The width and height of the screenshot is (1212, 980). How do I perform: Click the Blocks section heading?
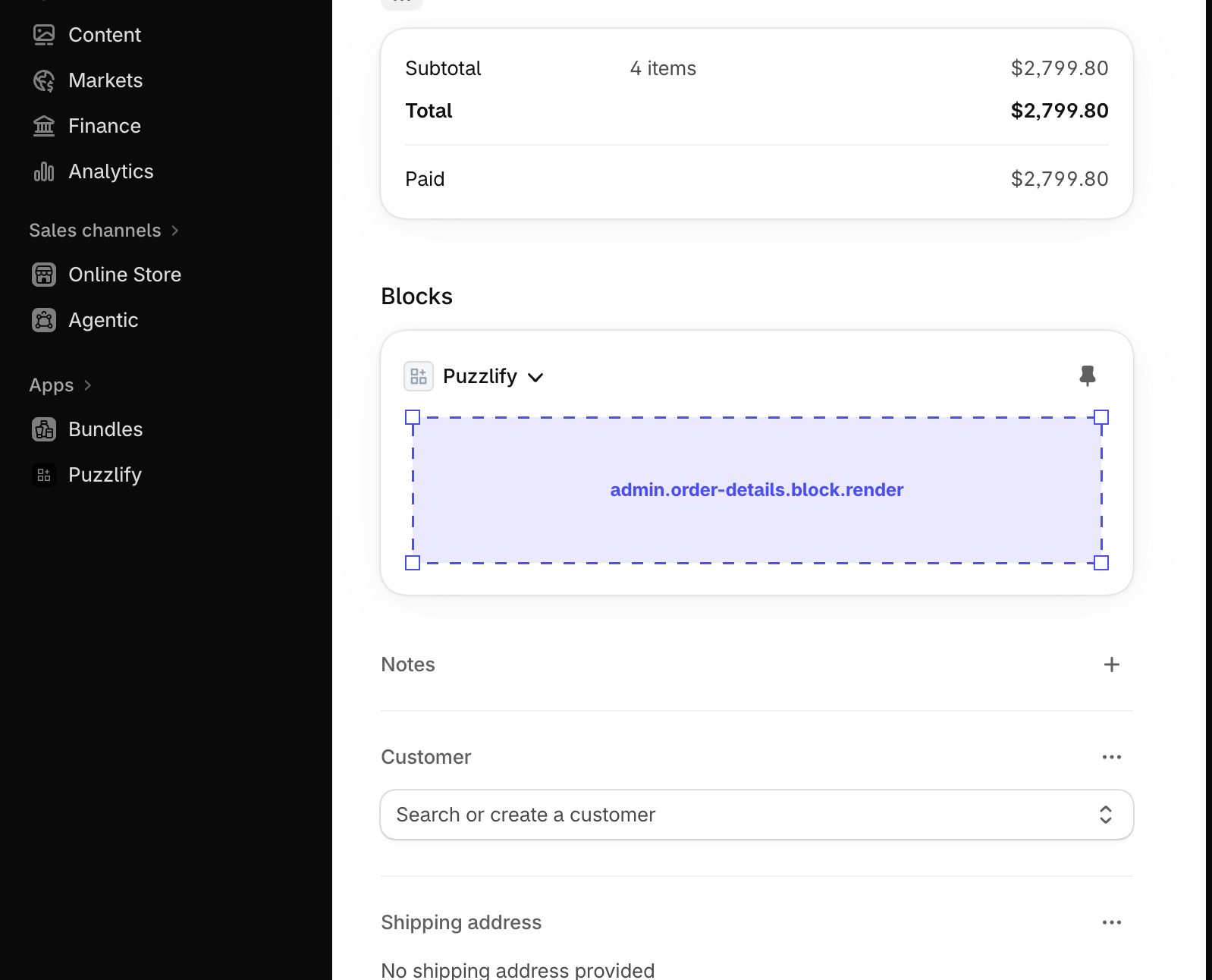point(417,297)
